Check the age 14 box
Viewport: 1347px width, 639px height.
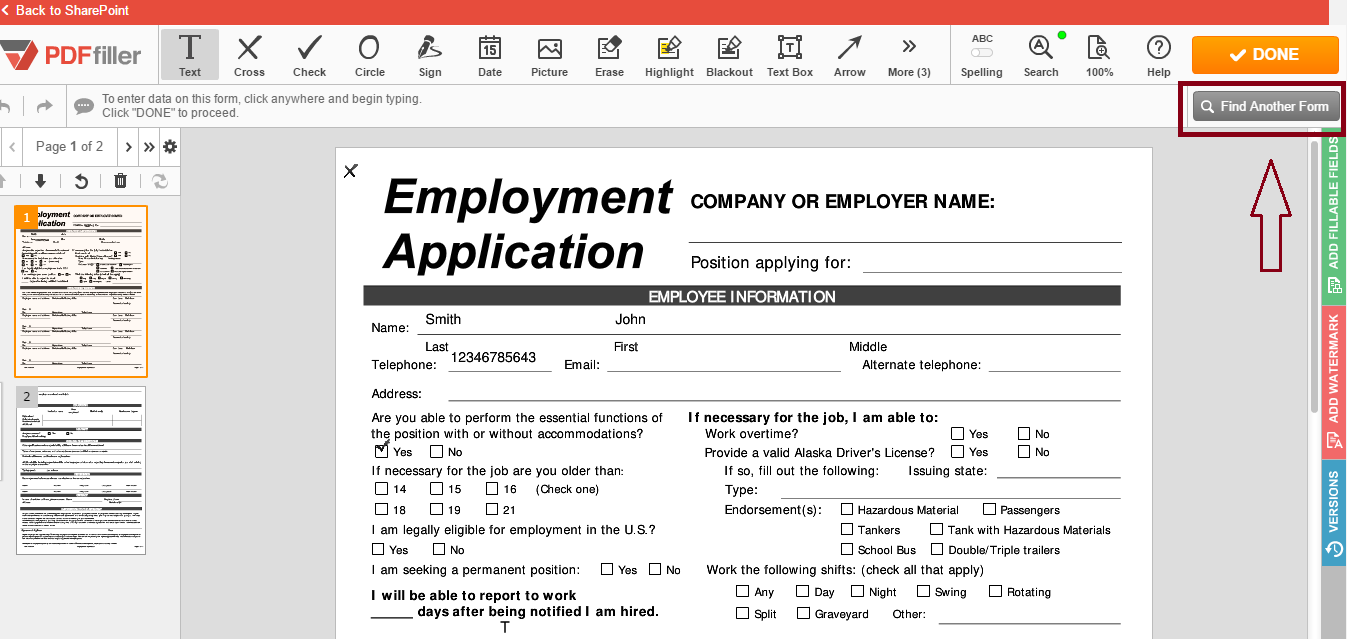pyautogui.click(x=381, y=489)
